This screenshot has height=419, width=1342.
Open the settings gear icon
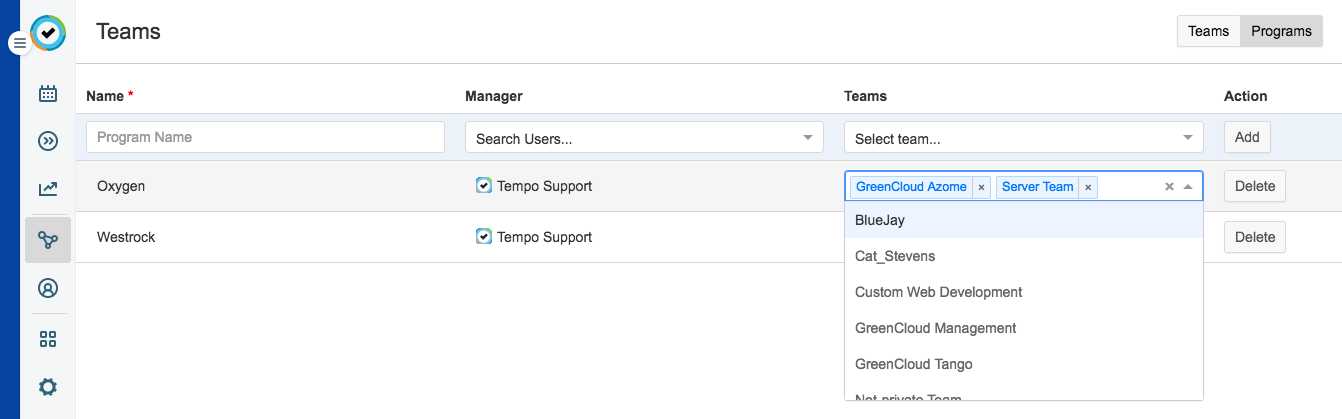point(48,387)
